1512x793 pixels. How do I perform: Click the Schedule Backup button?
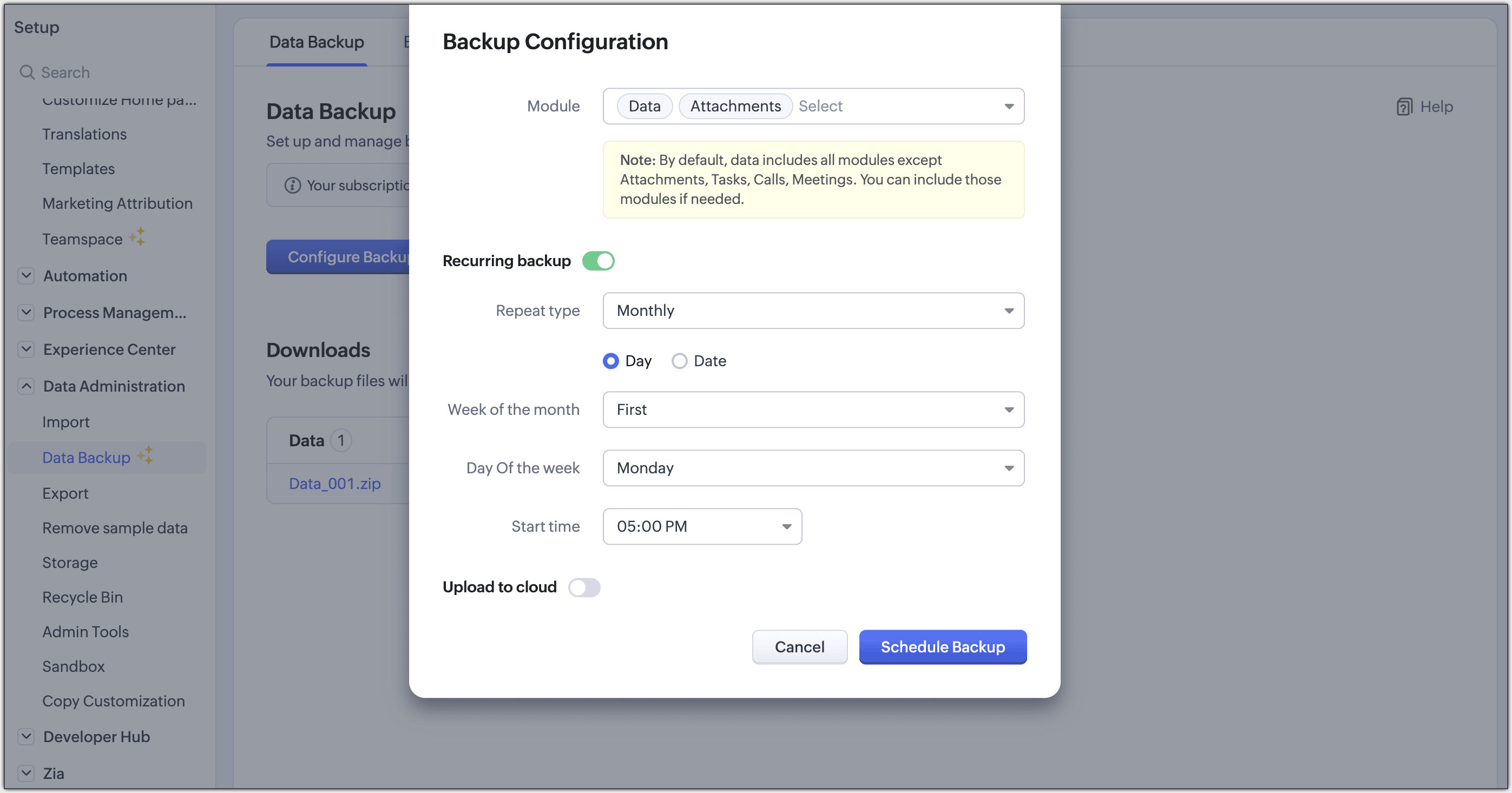(943, 647)
